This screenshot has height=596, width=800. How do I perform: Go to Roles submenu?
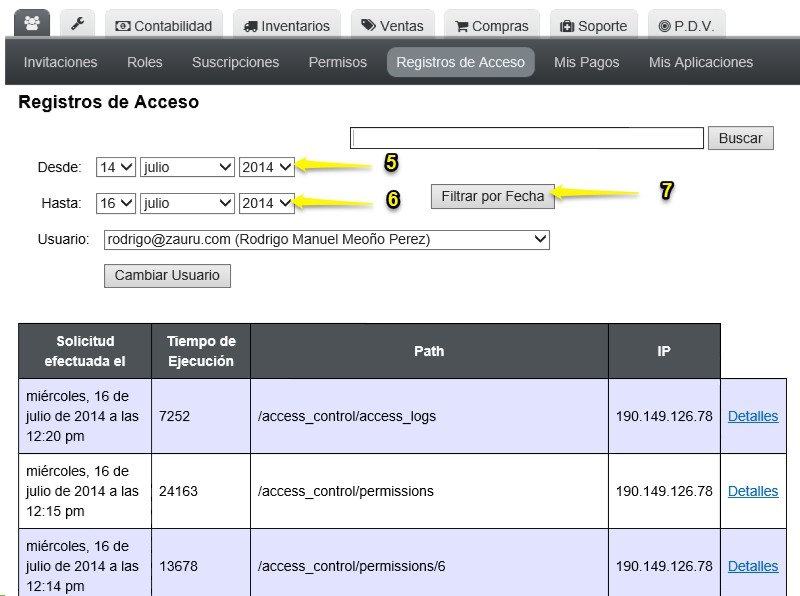pos(145,62)
